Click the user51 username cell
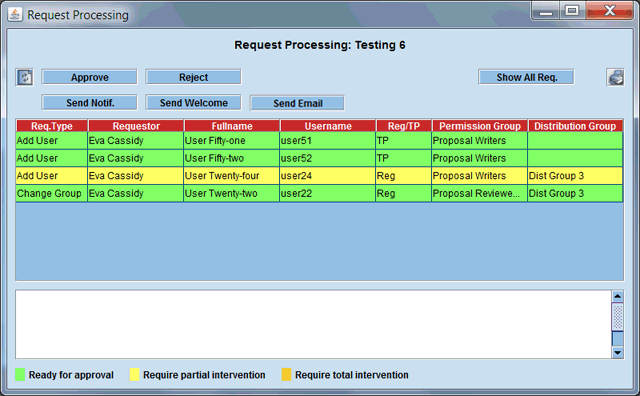This screenshot has height=396, width=640. [327, 140]
